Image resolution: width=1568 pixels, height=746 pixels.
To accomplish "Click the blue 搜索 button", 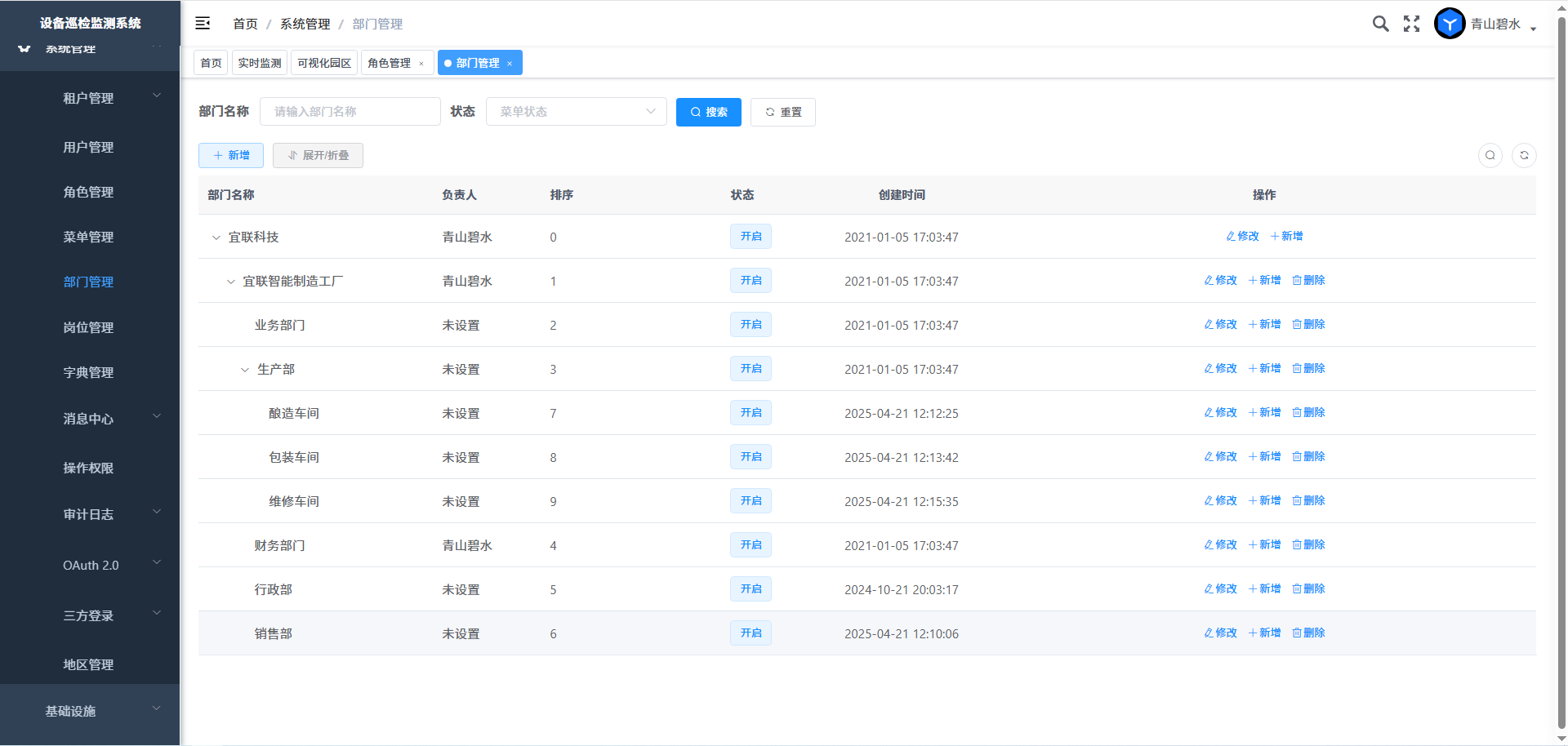I will [708, 112].
